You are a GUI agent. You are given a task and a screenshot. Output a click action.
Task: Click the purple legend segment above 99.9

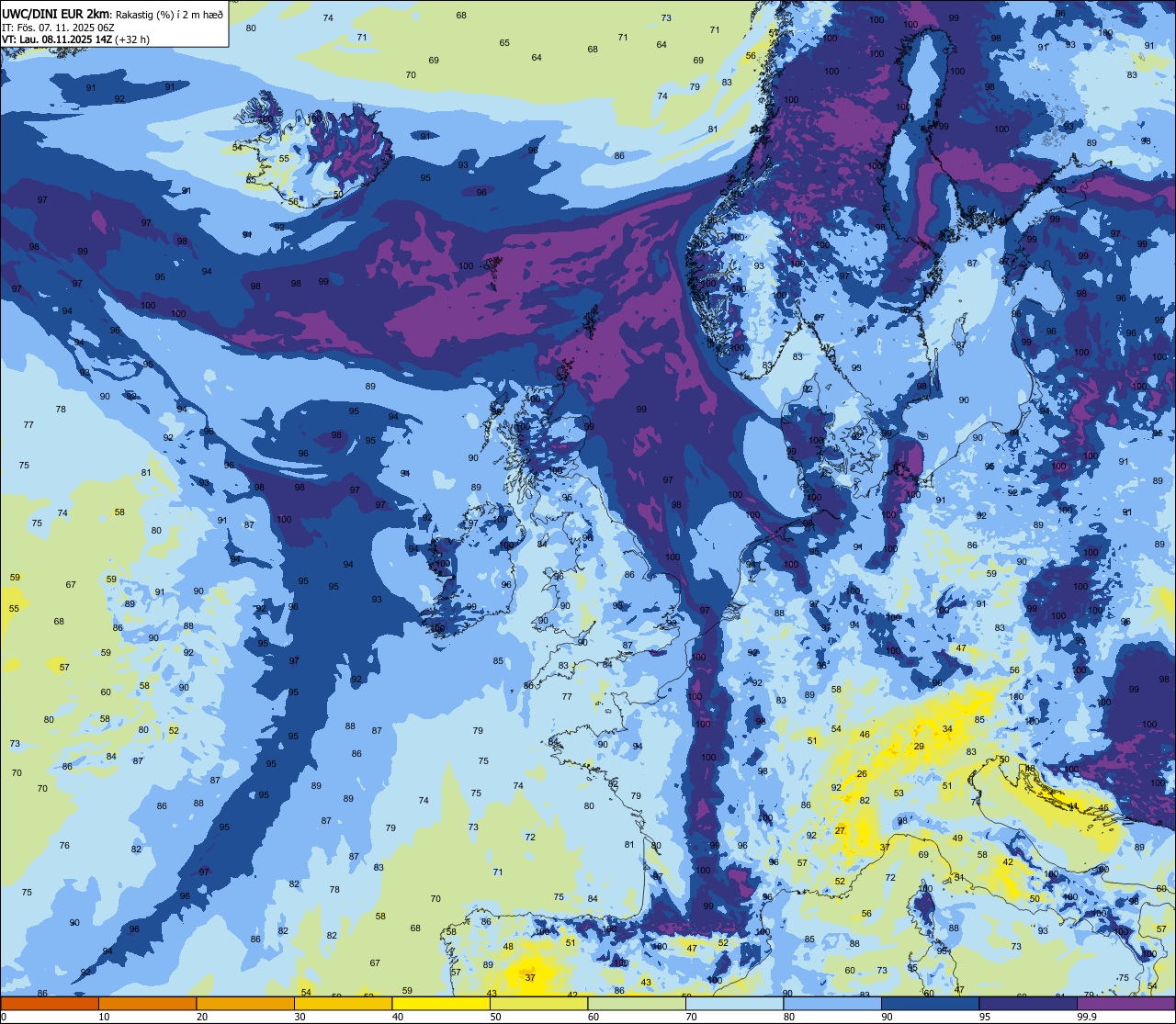[1125, 1003]
